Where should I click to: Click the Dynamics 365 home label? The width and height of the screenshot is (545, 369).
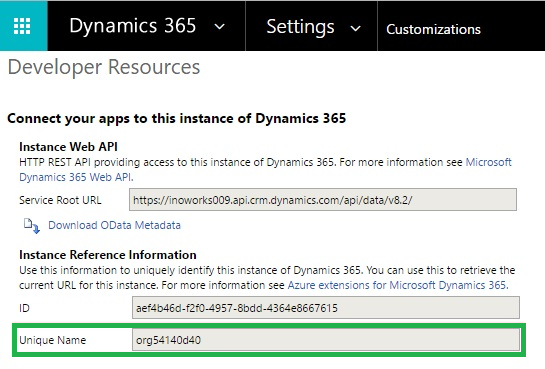tap(133, 26)
